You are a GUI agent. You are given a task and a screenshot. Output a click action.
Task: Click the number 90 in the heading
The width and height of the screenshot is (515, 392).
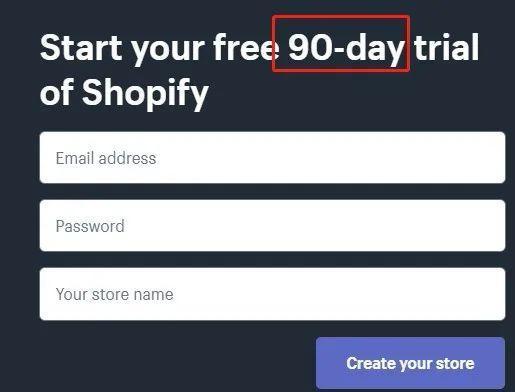tap(310, 47)
